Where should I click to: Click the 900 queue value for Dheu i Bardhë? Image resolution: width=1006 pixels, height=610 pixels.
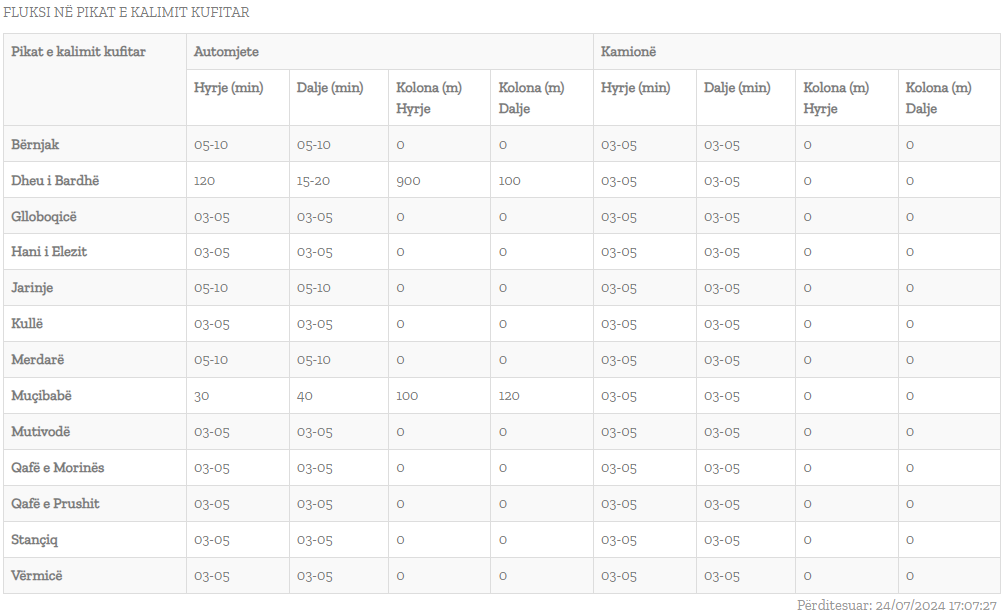(x=408, y=181)
